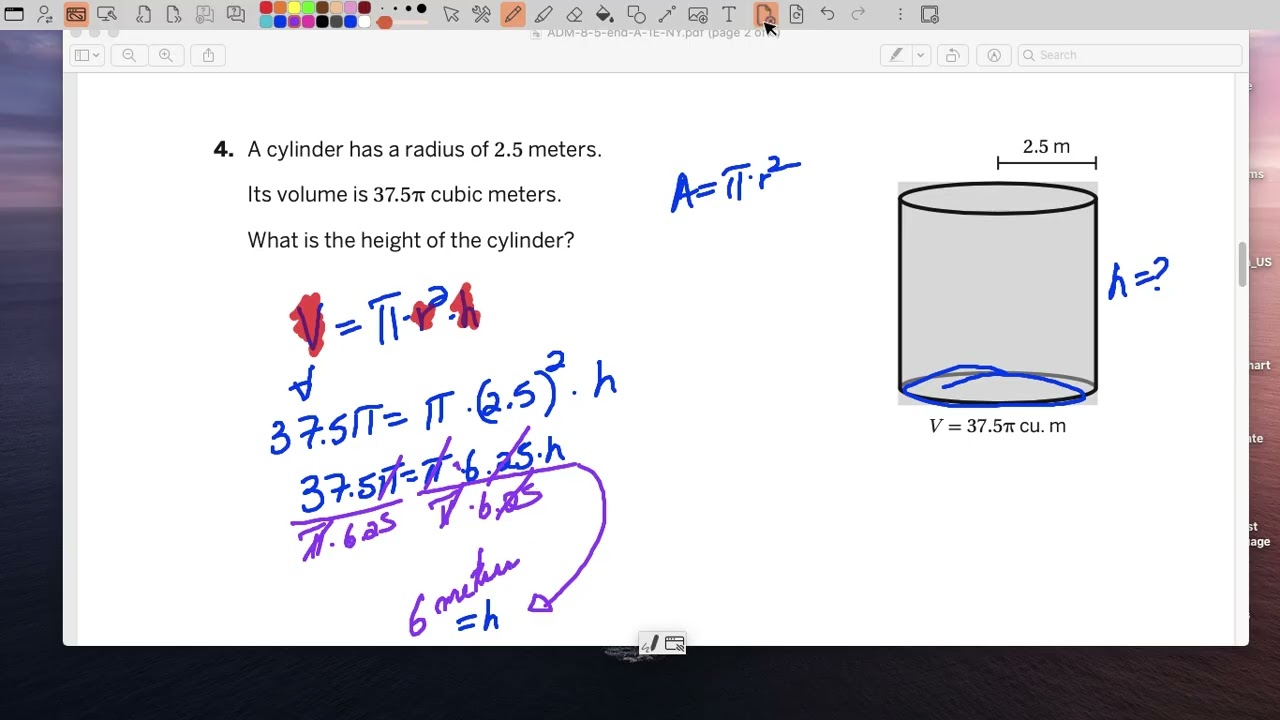Choose the largest pen dot size

click(x=421, y=8)
